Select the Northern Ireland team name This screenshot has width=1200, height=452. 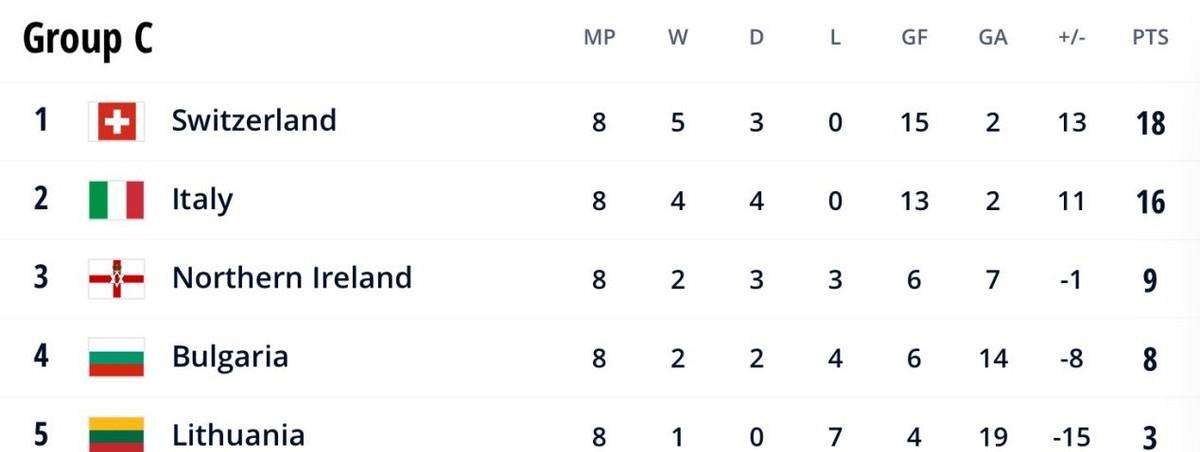pyautogui.click(x=292, y=277)
